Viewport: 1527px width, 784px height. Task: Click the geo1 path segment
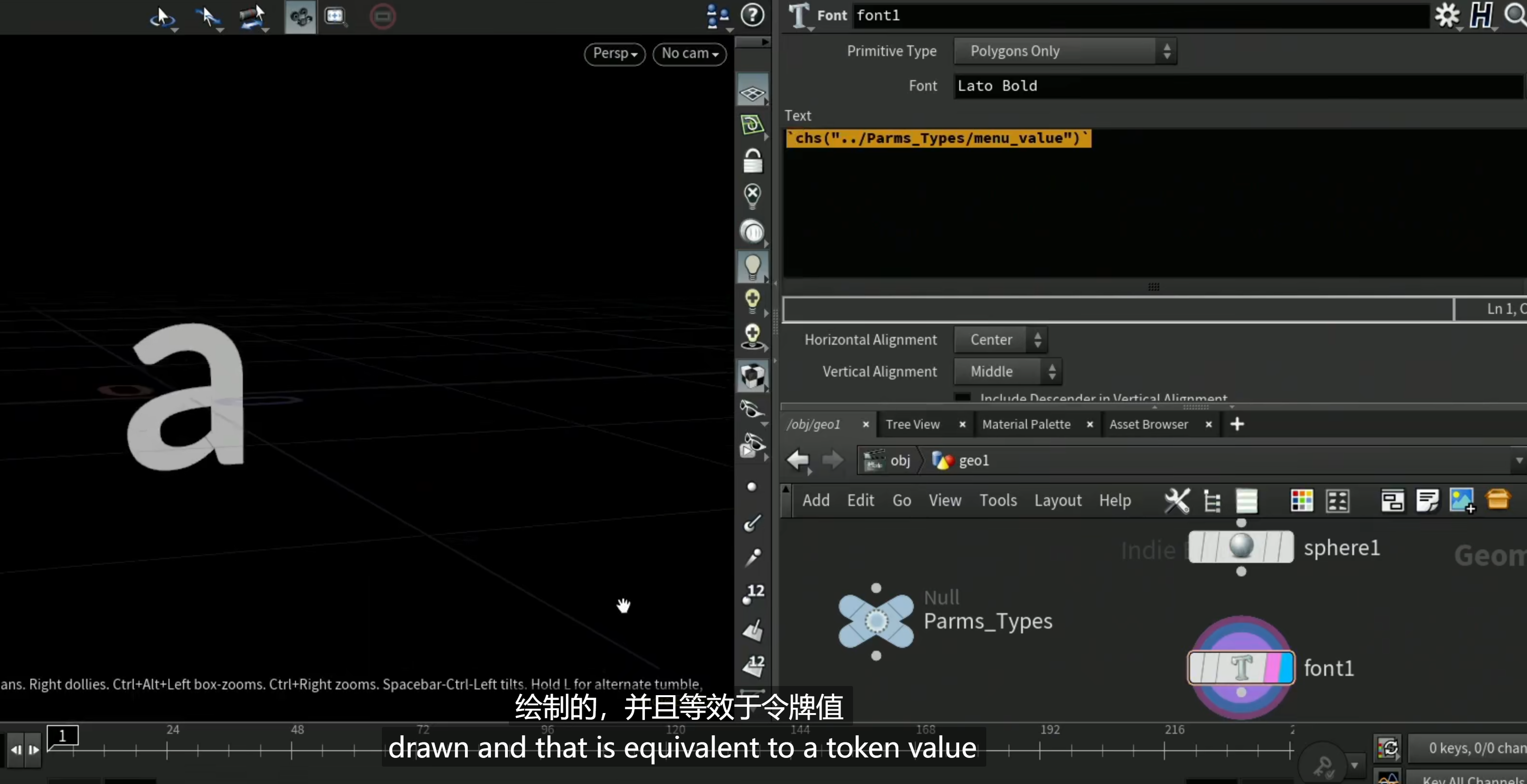click(x=962, y=461)
